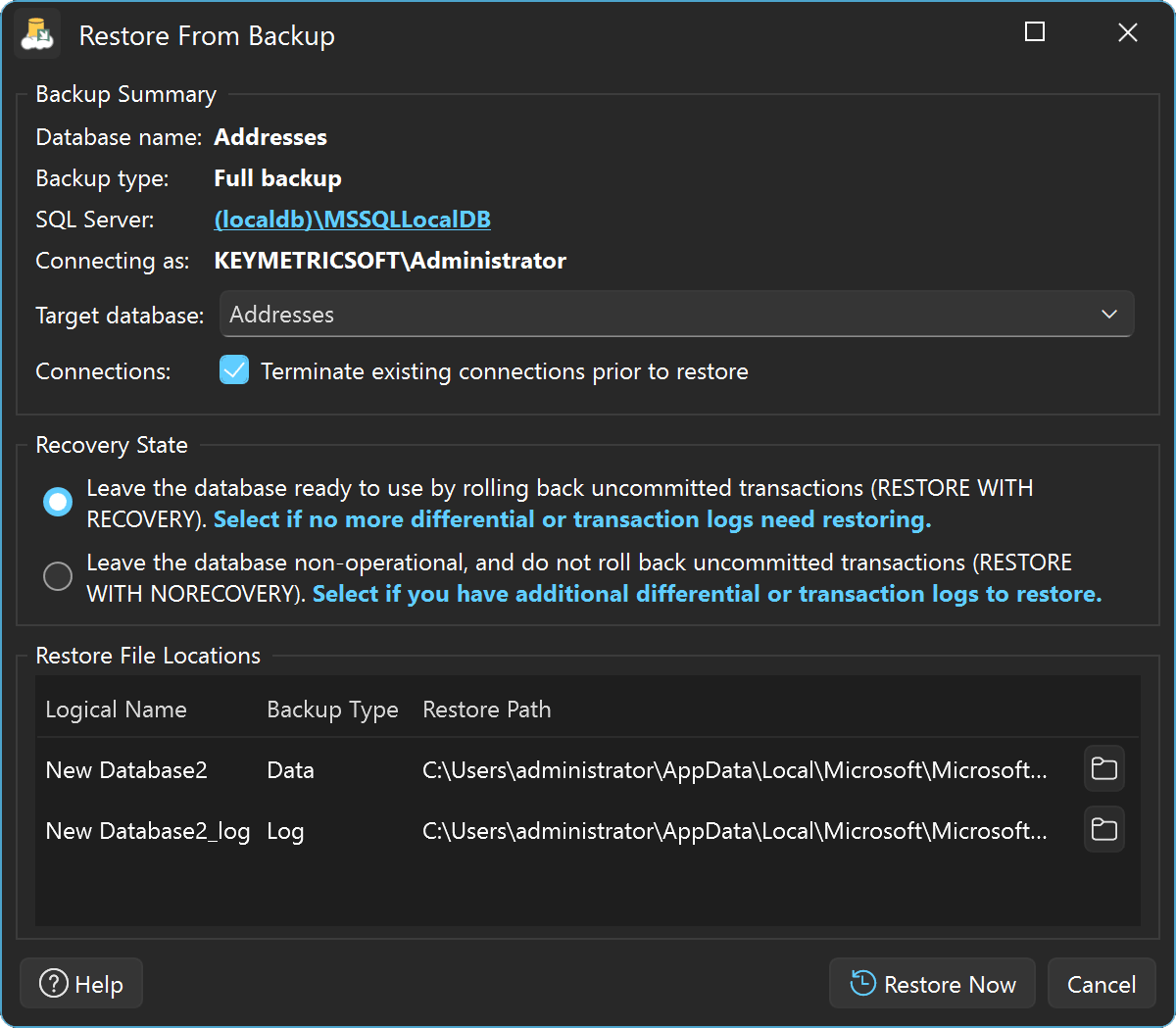Disable terminating existing connections before restore
Viewport: 1176px width, 1028px height.
pos(234,370)
